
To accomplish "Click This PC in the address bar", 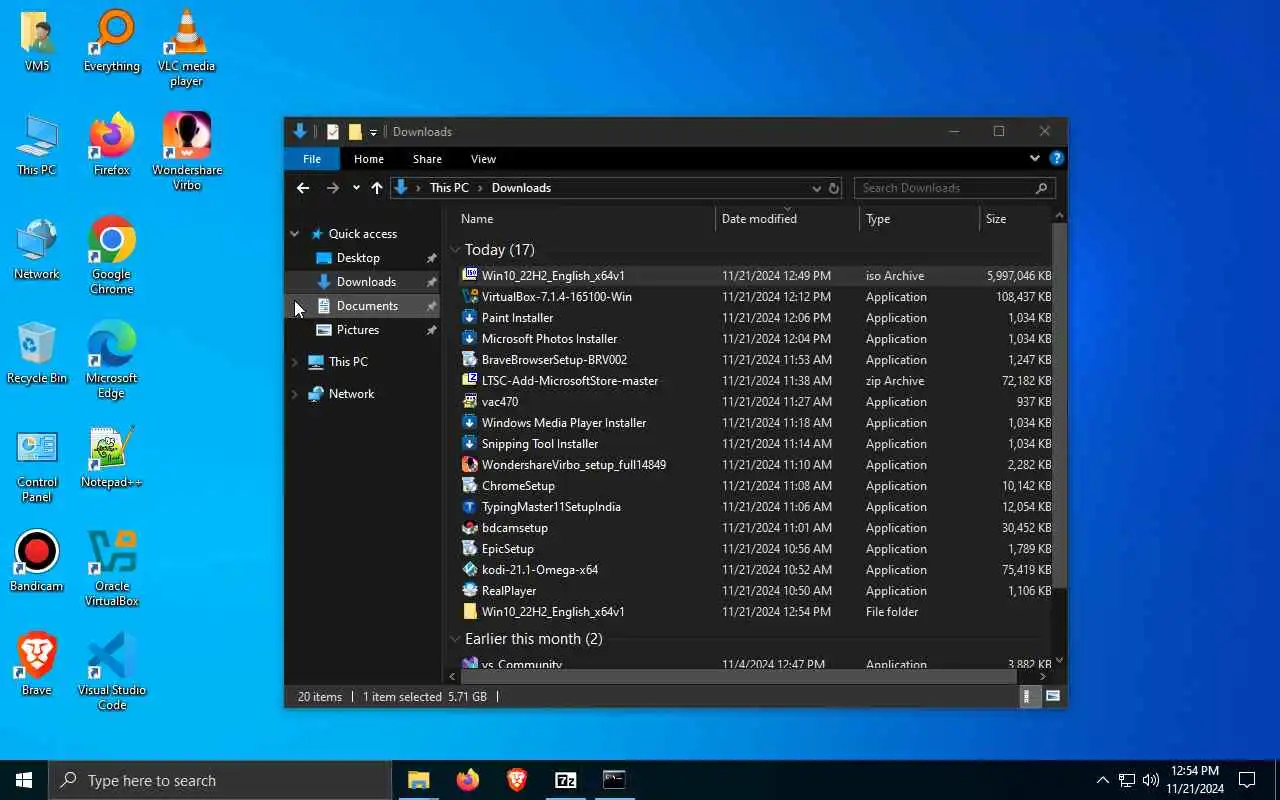I will tap(449, 188).
